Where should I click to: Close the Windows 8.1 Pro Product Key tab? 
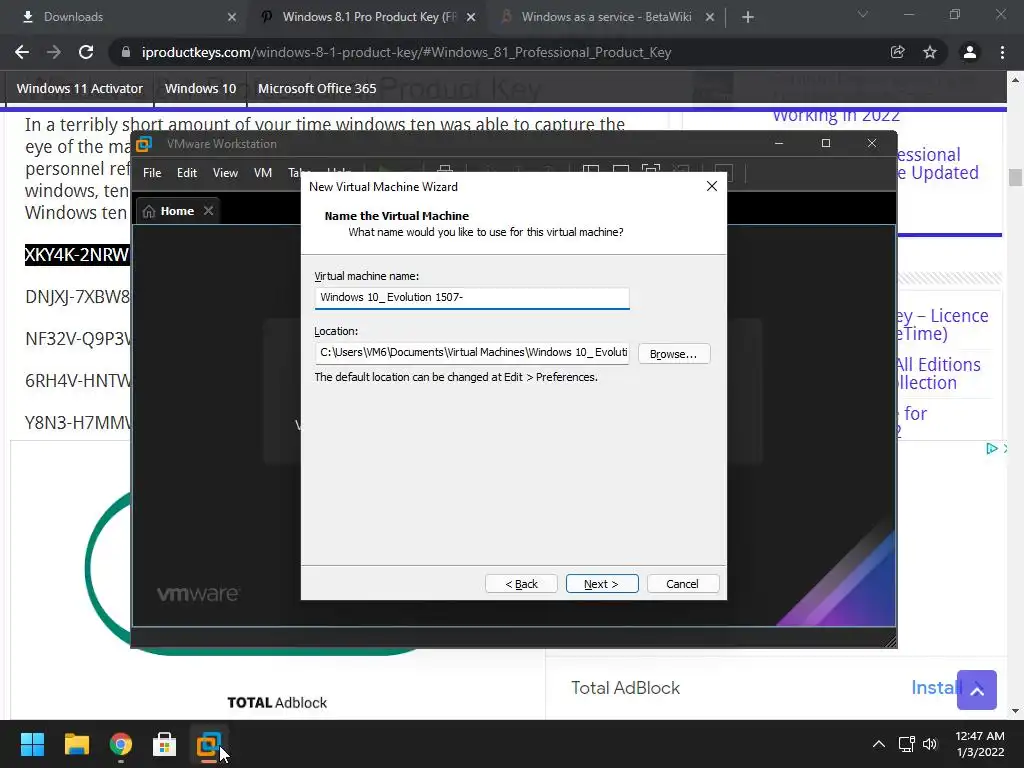(472, 17)
